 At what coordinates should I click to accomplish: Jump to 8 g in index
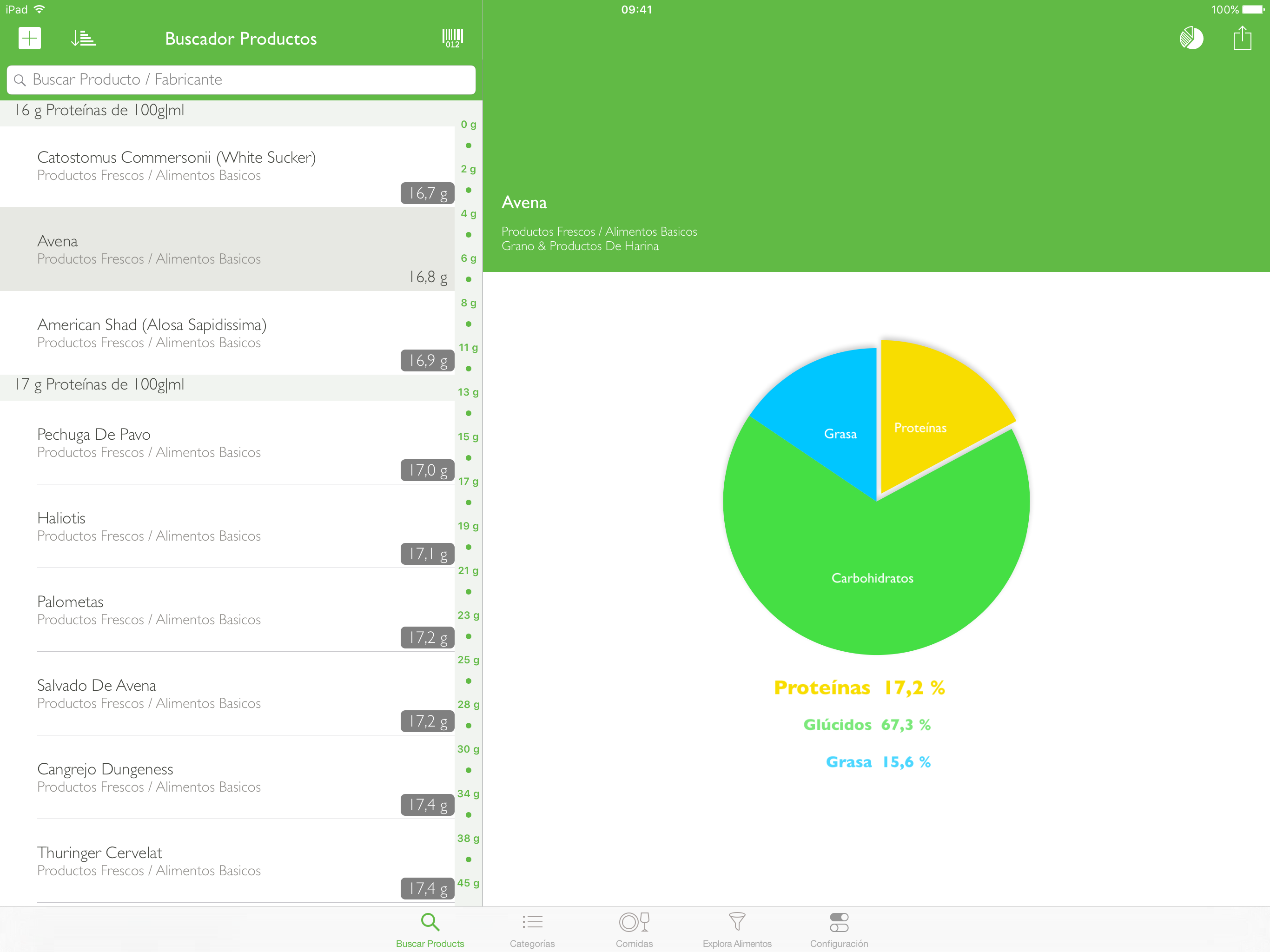(469, 303)
